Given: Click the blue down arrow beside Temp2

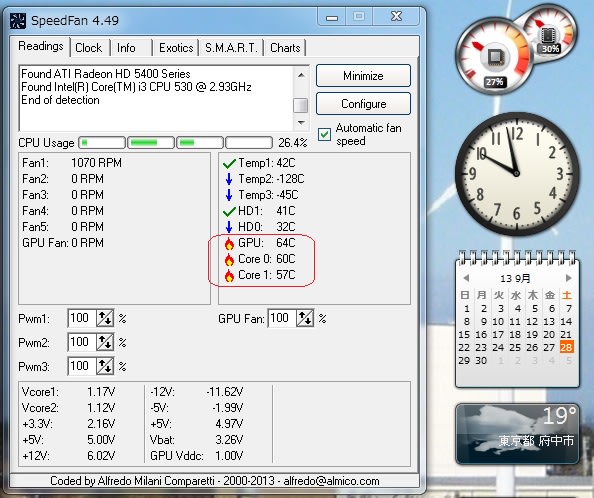Looking at the screenshot, I should (229, 179).
